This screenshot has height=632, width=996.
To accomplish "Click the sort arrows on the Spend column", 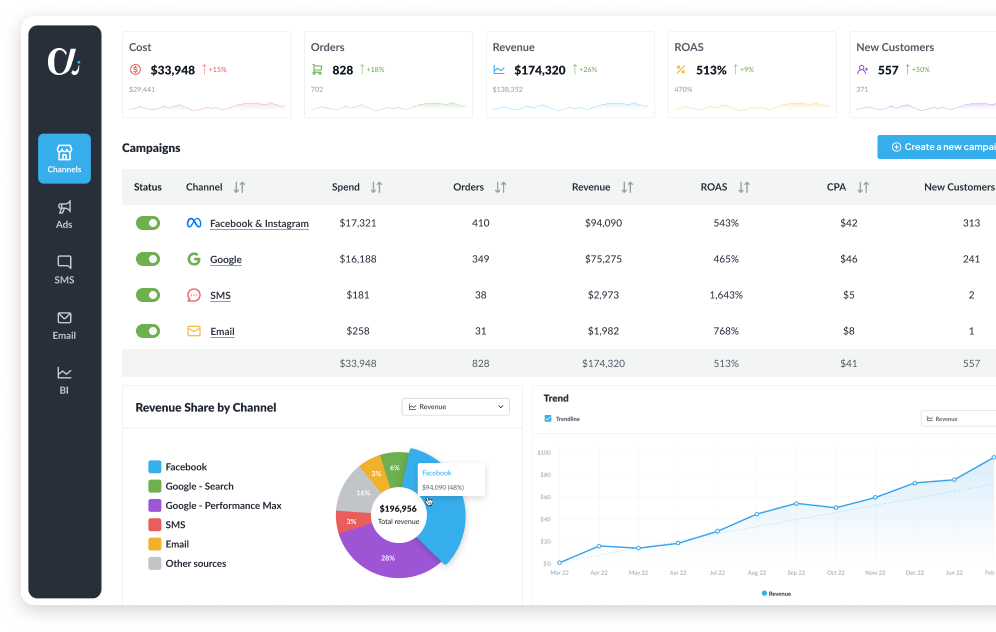I will pos(378,187).
